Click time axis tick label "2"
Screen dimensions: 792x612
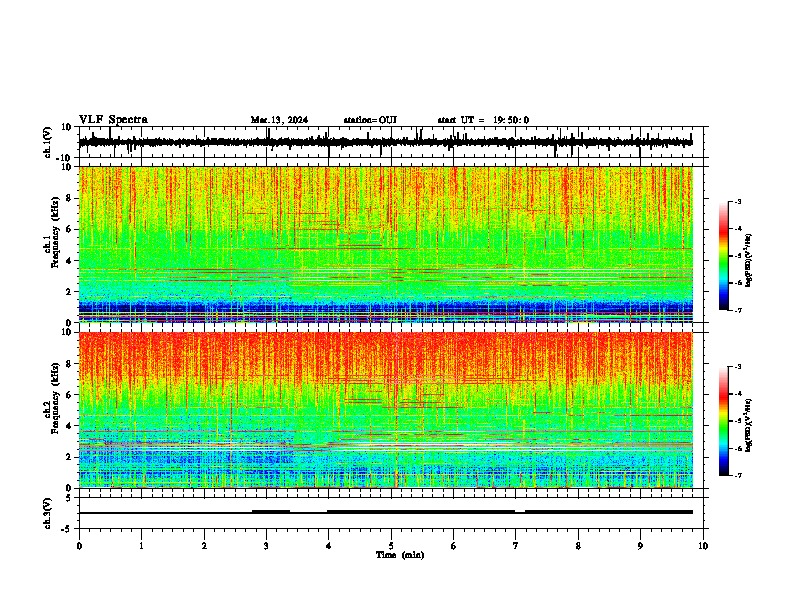[x=204, y=546]
